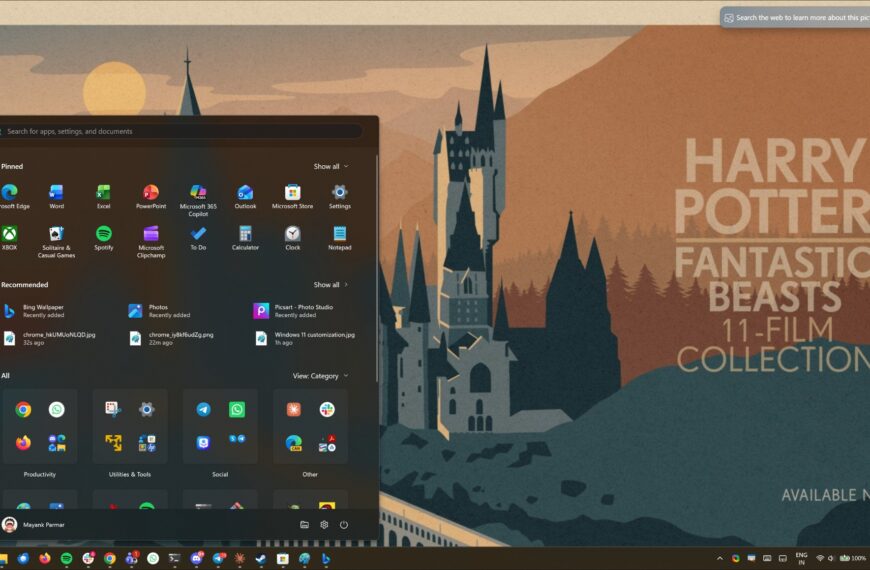Image resolution: width=870 pixels, height=570 pixels.
Task: Open the Clock app
Action: pos(292,238)
